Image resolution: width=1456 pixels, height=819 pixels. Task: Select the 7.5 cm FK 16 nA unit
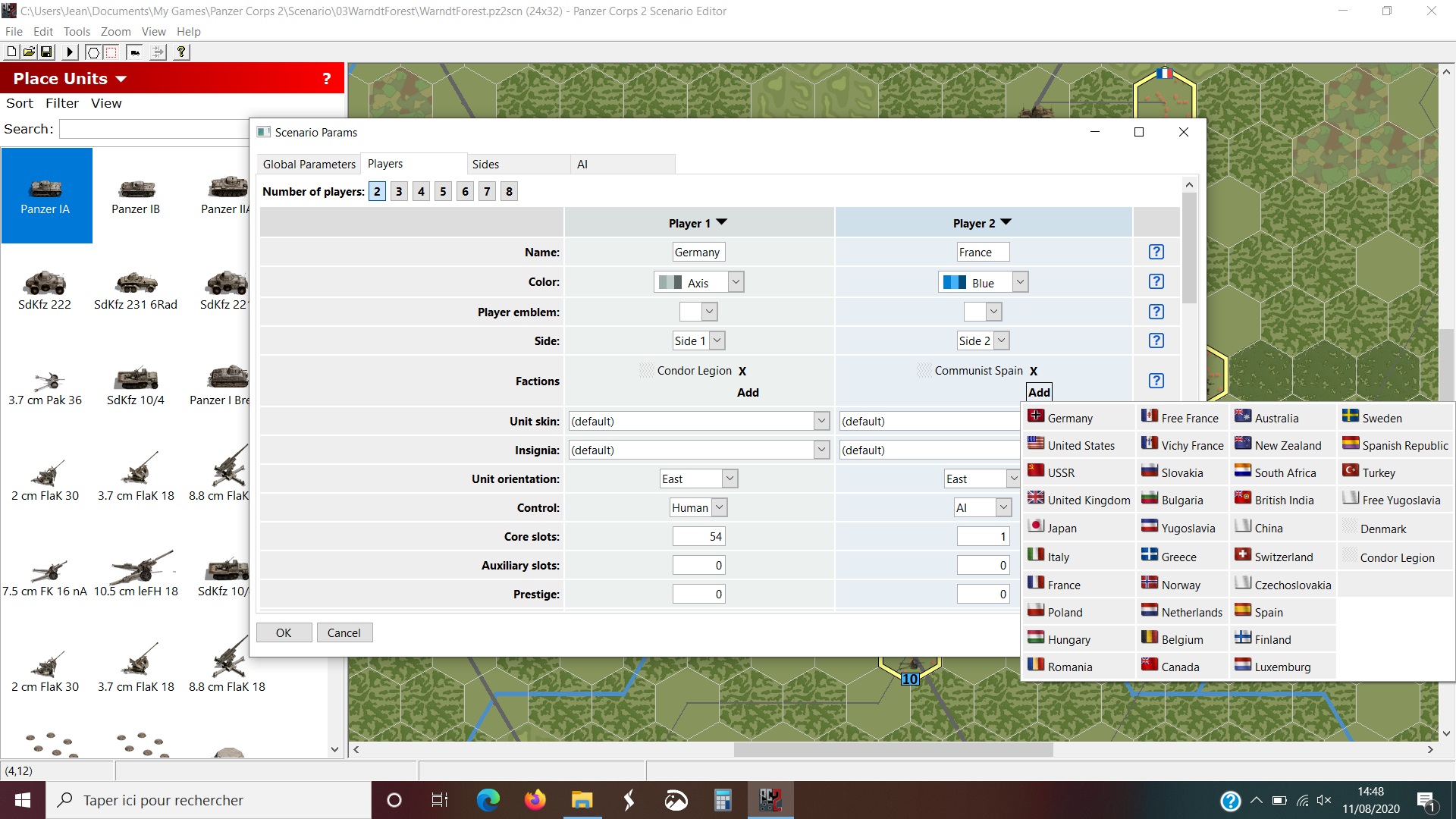(x=45, y=578)
